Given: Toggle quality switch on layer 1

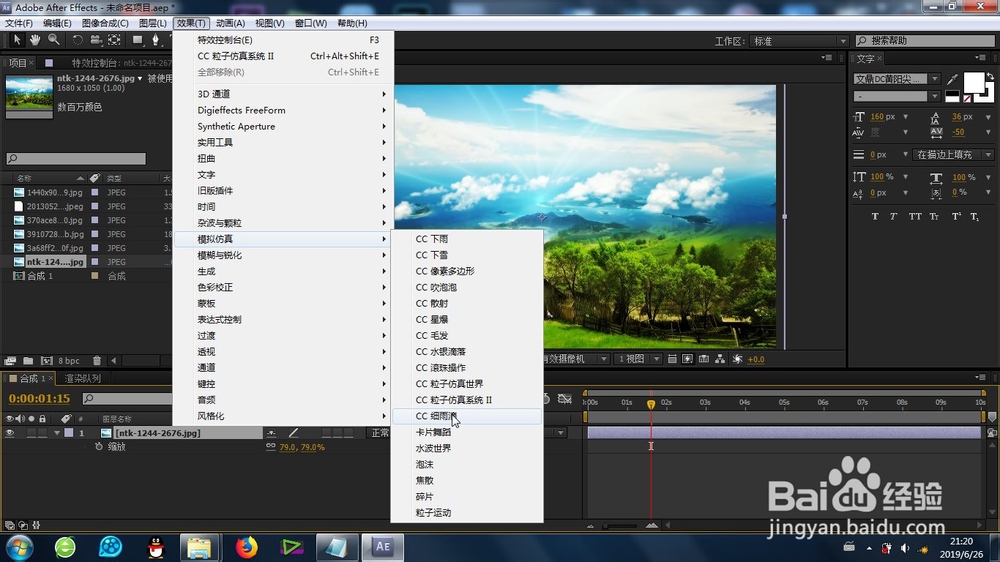Looking at the screenshot, I should coord(293,433).
